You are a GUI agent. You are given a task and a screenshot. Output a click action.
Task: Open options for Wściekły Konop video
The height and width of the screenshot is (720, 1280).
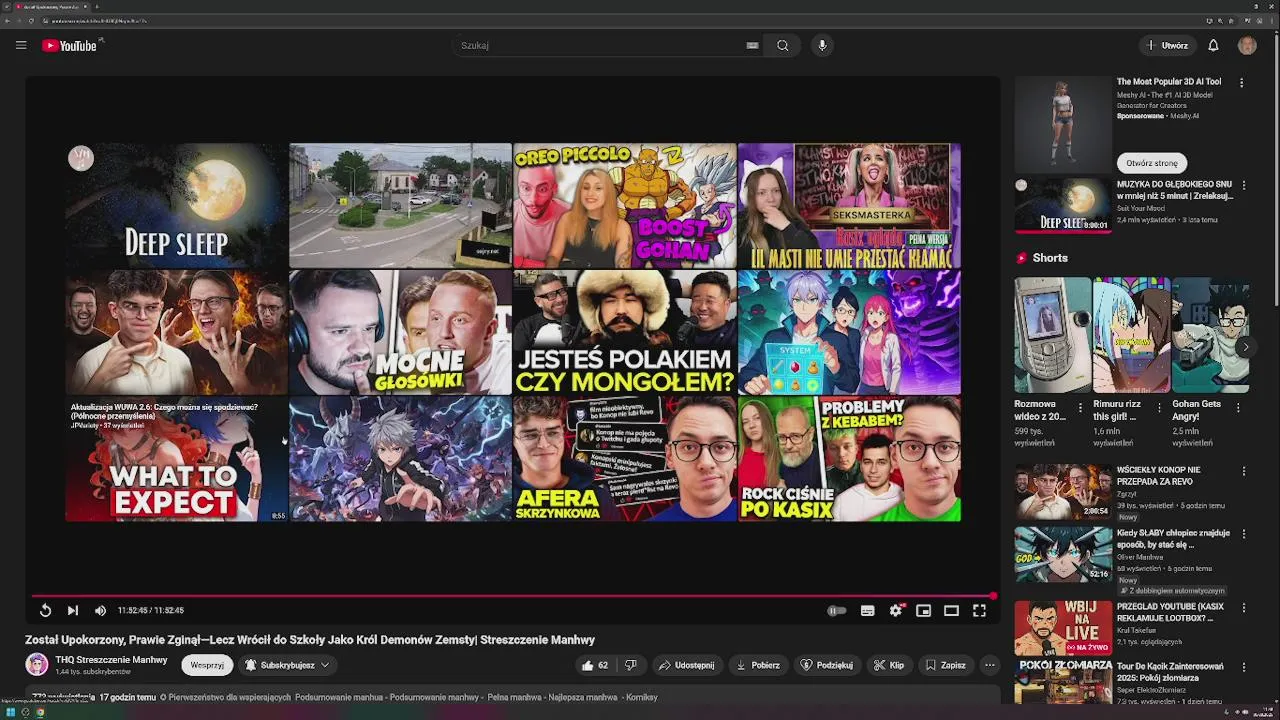point(1244,471)
